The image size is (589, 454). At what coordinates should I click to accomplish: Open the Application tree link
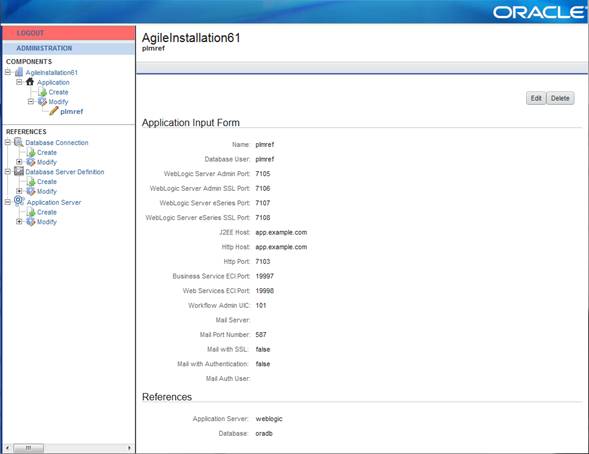click(x=53, y=82)
